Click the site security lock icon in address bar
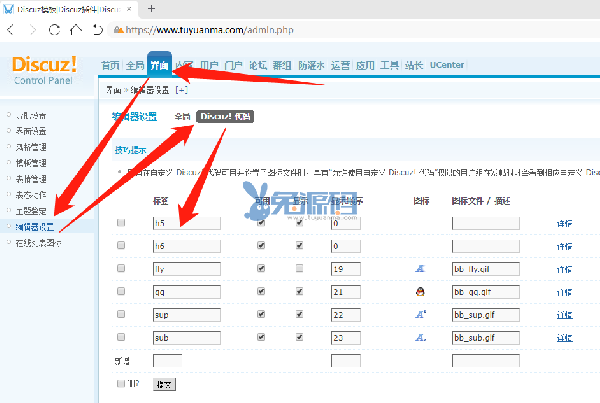Viewport: 600px width, 403px height. coord(119,30)
